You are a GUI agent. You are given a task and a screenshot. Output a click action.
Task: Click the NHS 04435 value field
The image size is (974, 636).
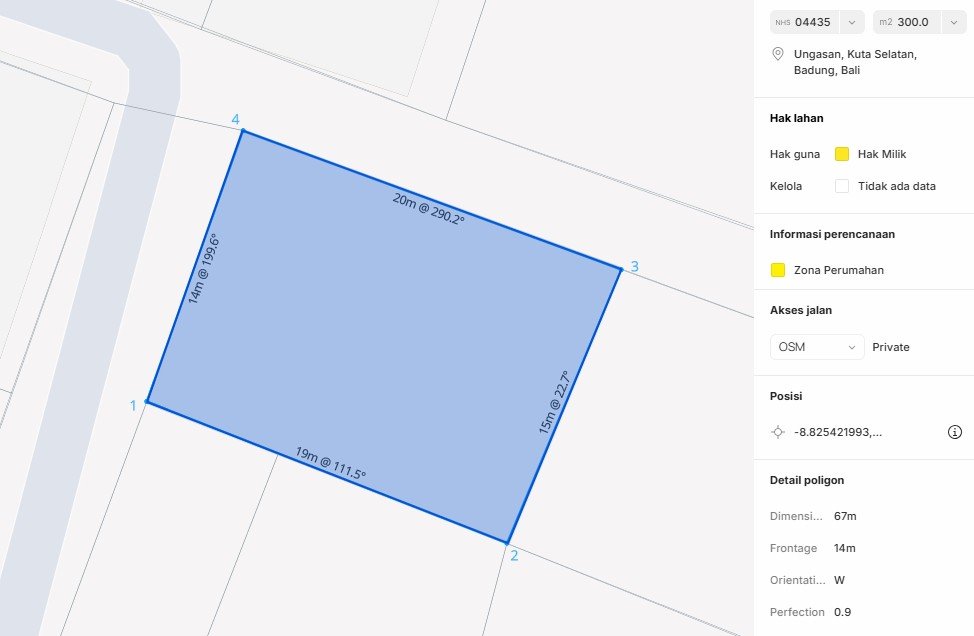tap(812, 22)
